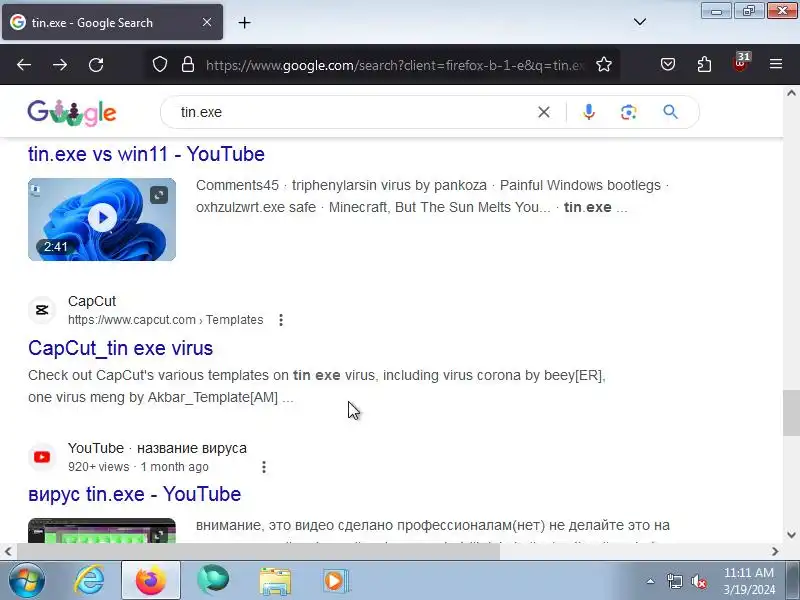The width and height of the screenshot is (800, 600).
Task: Open the green globe taskbar app
Action: (213, 581)
